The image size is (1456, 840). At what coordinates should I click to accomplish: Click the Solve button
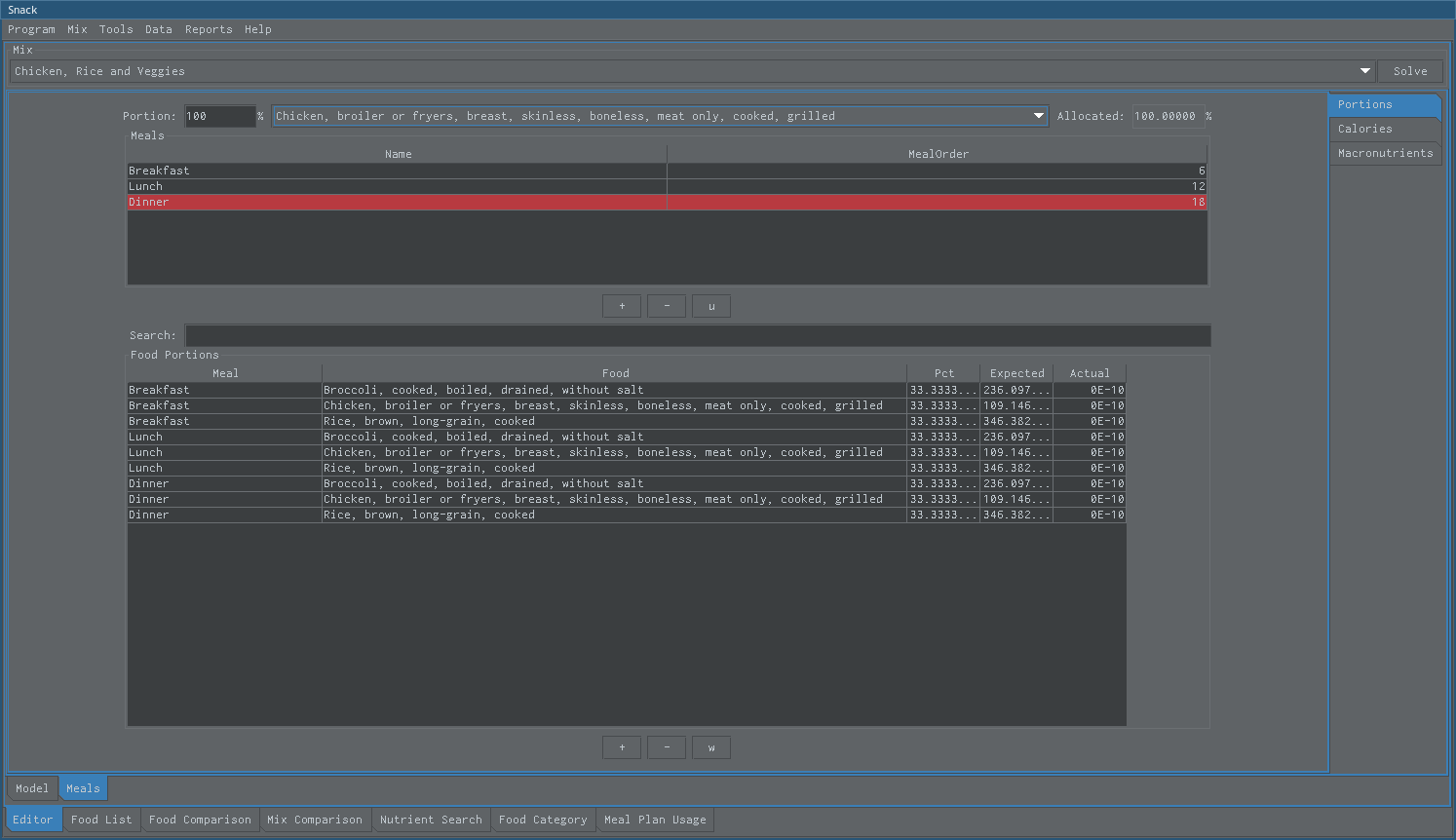1410,71
